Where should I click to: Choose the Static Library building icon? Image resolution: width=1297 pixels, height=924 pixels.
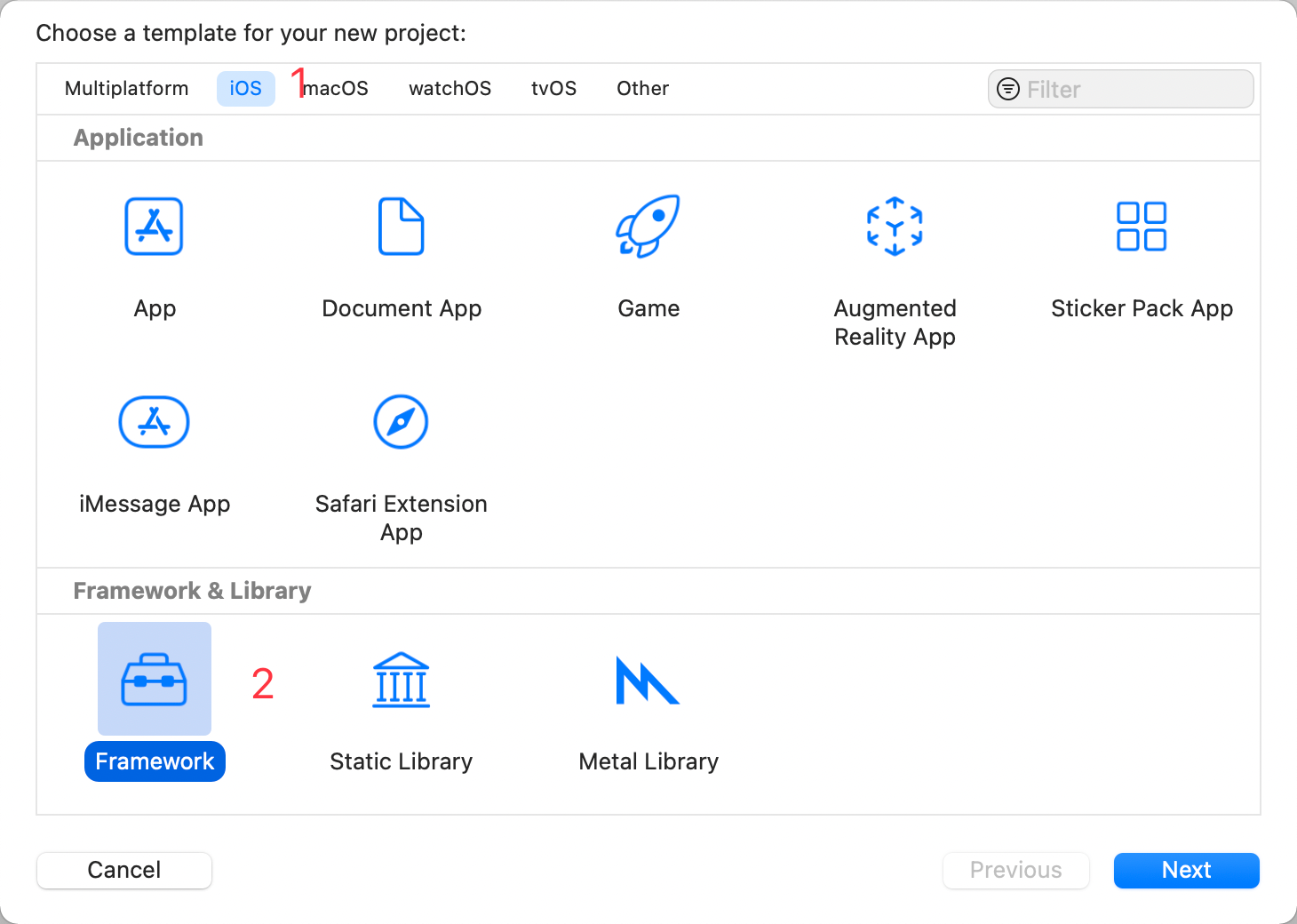click(x=401, y=680)
